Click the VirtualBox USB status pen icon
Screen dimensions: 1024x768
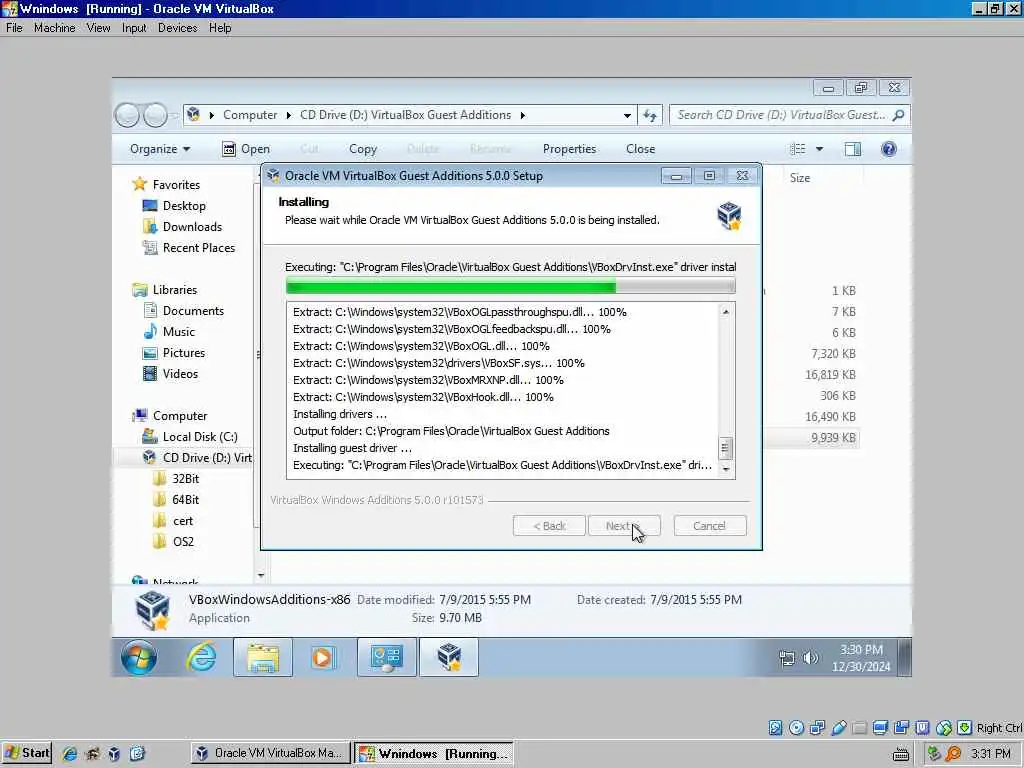(x=839, y=728)
